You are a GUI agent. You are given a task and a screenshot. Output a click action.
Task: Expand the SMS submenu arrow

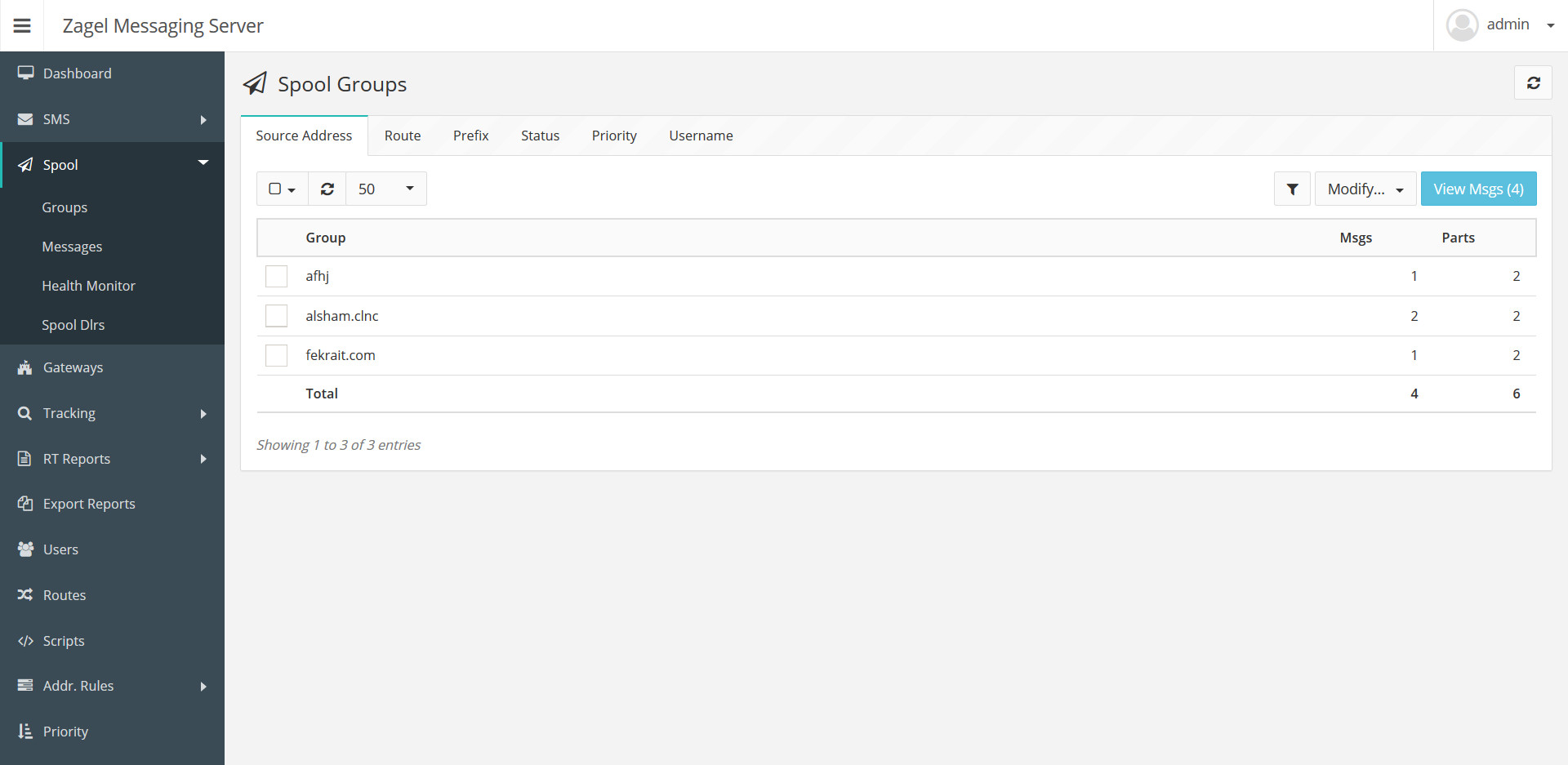point(203,119)
